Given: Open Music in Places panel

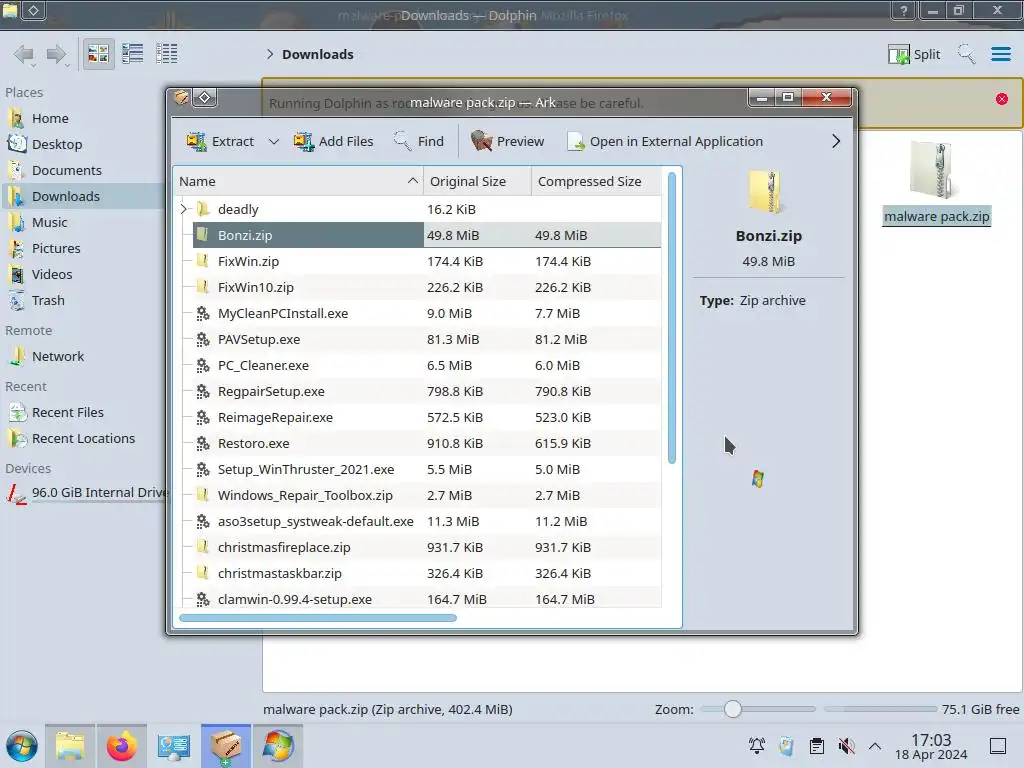Looking at the screenshot, I should (50, 223).
